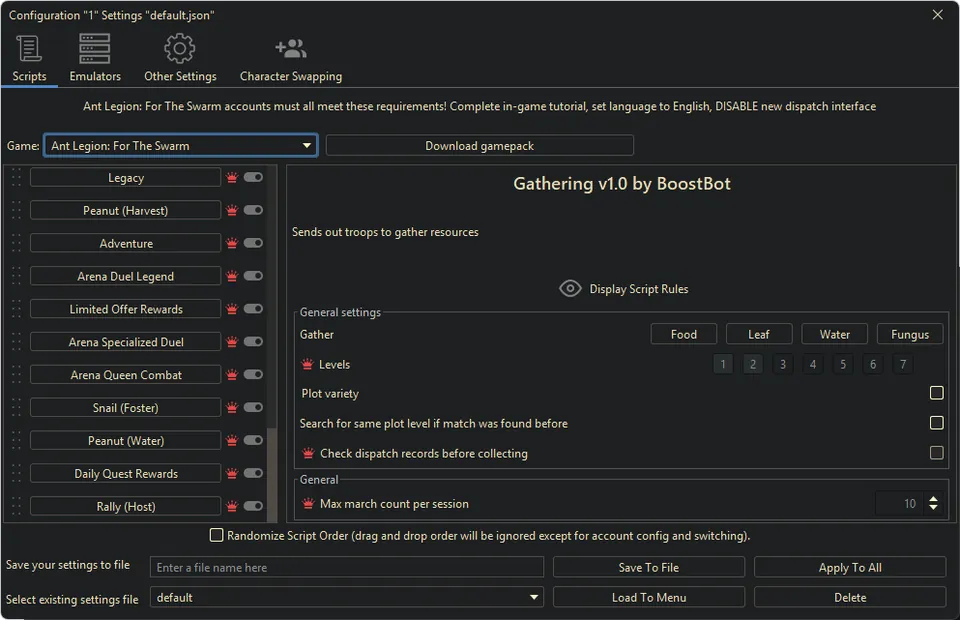
Task: Click the crown icon next to Peanut (Harvest)
Action: coord(232,211)
